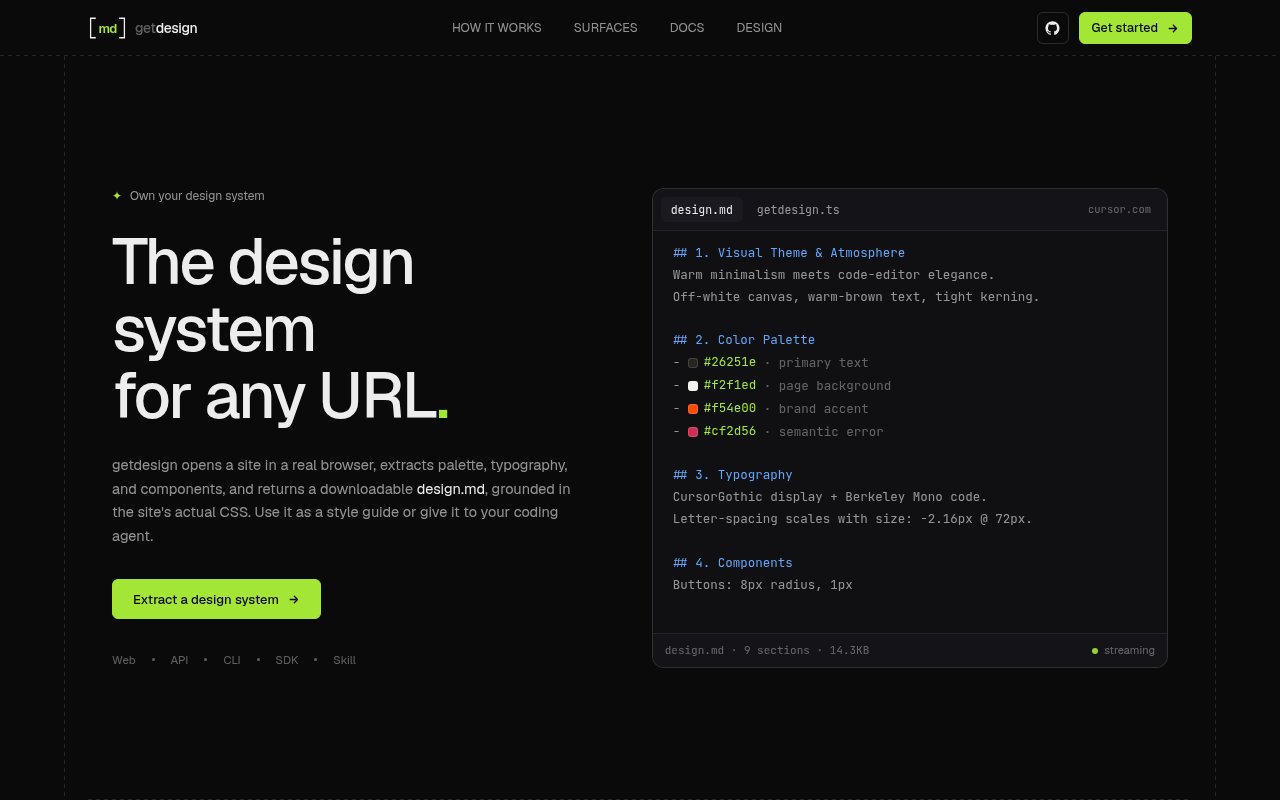
Task: Click the getdesign logo text
Action: [x=166, y=28]
